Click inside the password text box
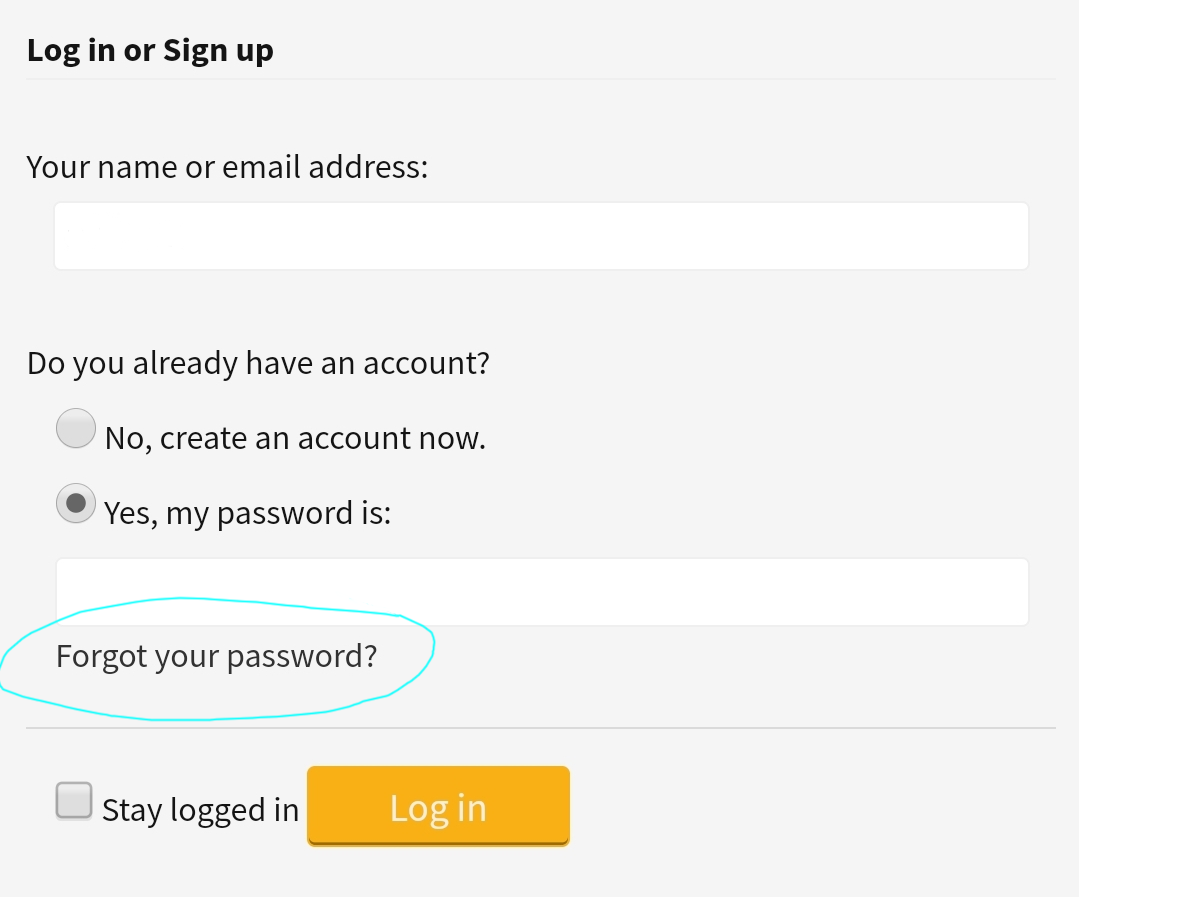This screenshot has width=1200, height=897. 541,592
